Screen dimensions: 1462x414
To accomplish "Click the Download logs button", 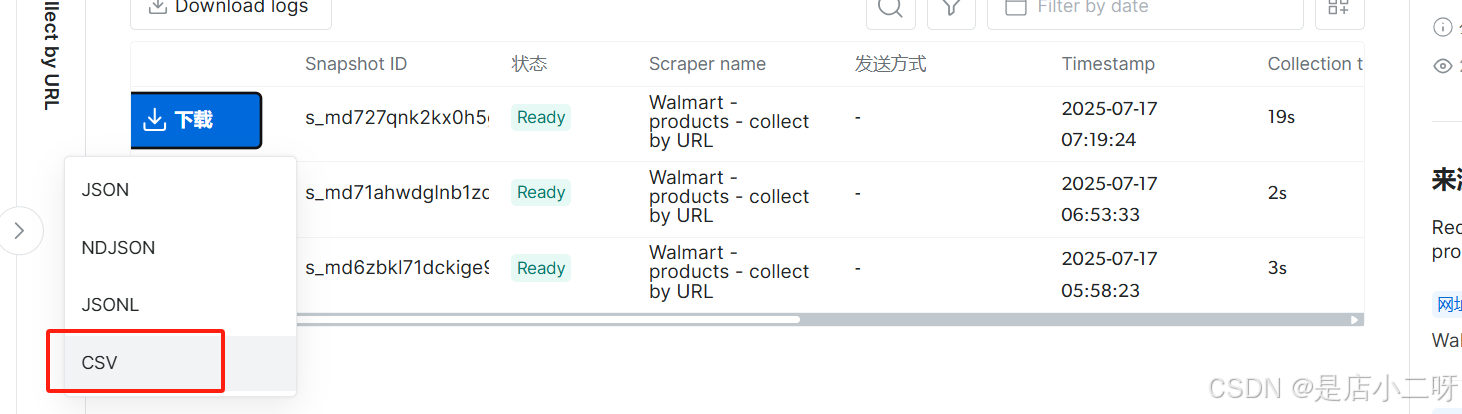I will pyautogui.click(x=230, y=8).
